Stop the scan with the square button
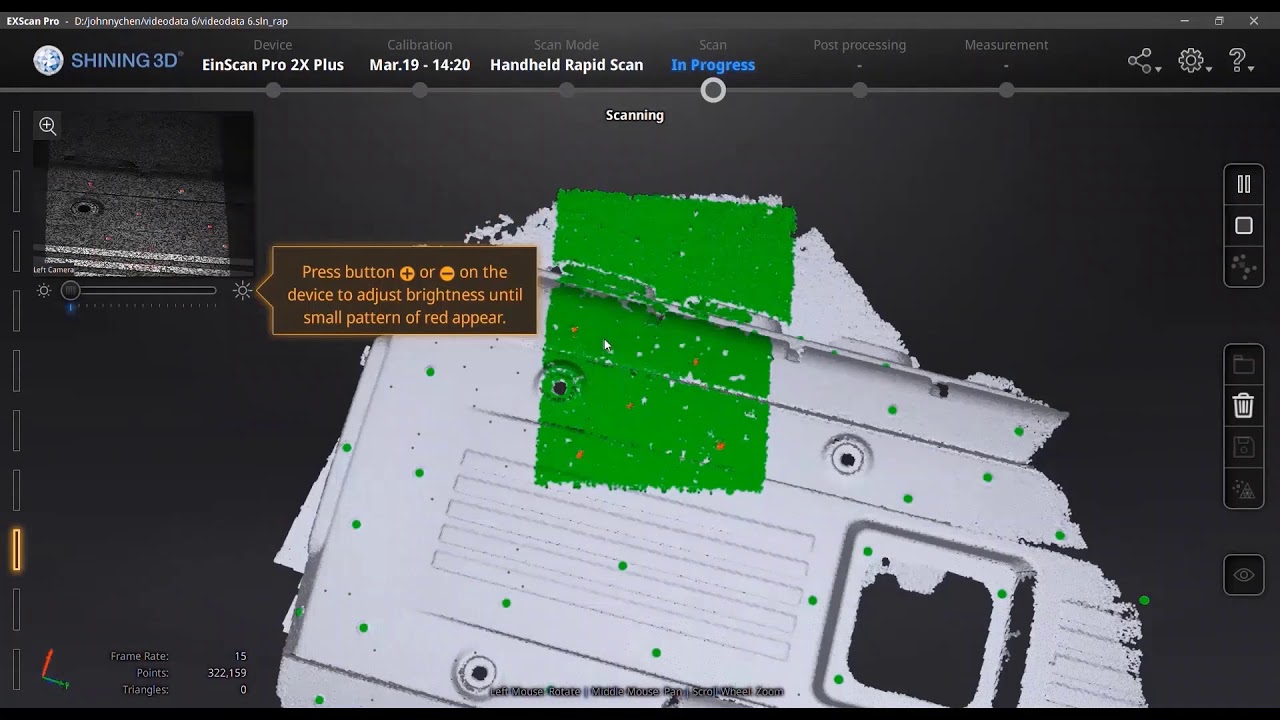The width and height of the screenshot is (1280, 720). point(1244,226)
